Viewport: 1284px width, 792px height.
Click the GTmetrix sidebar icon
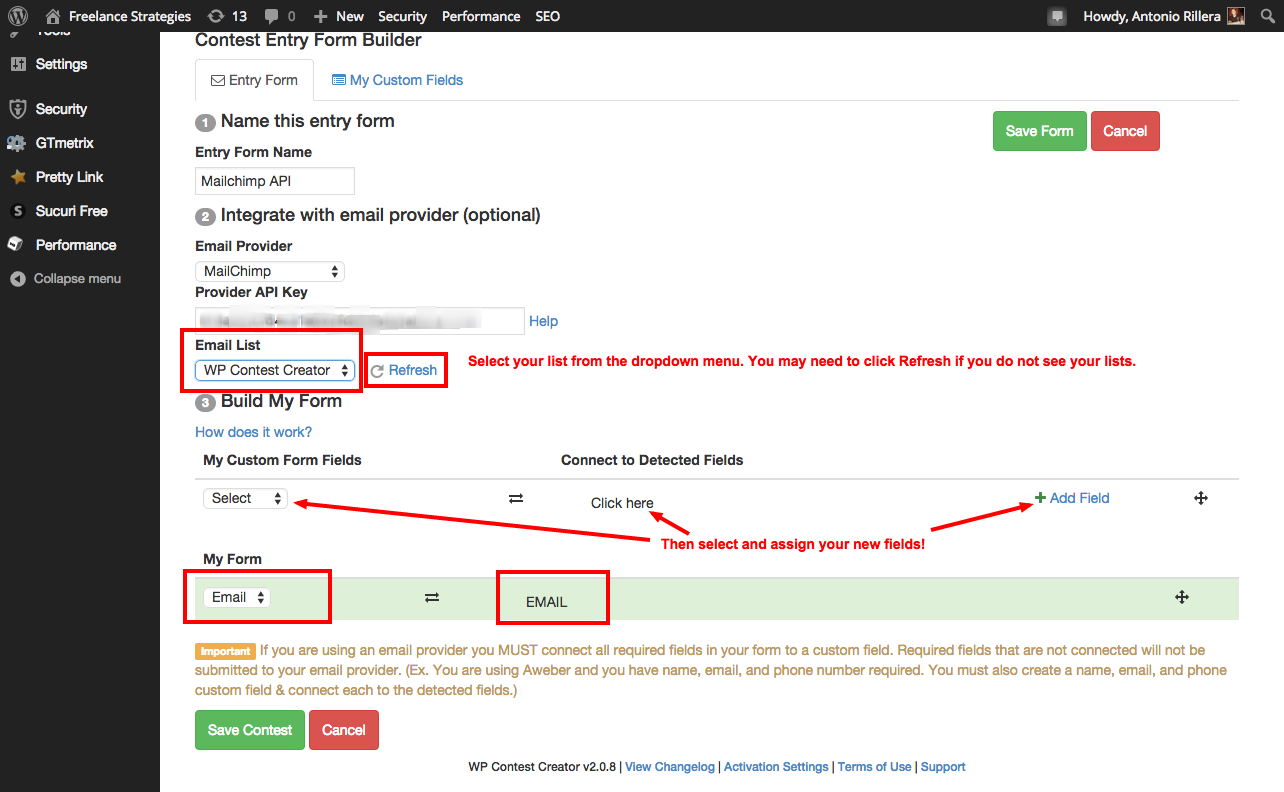[x=17, y=143]
